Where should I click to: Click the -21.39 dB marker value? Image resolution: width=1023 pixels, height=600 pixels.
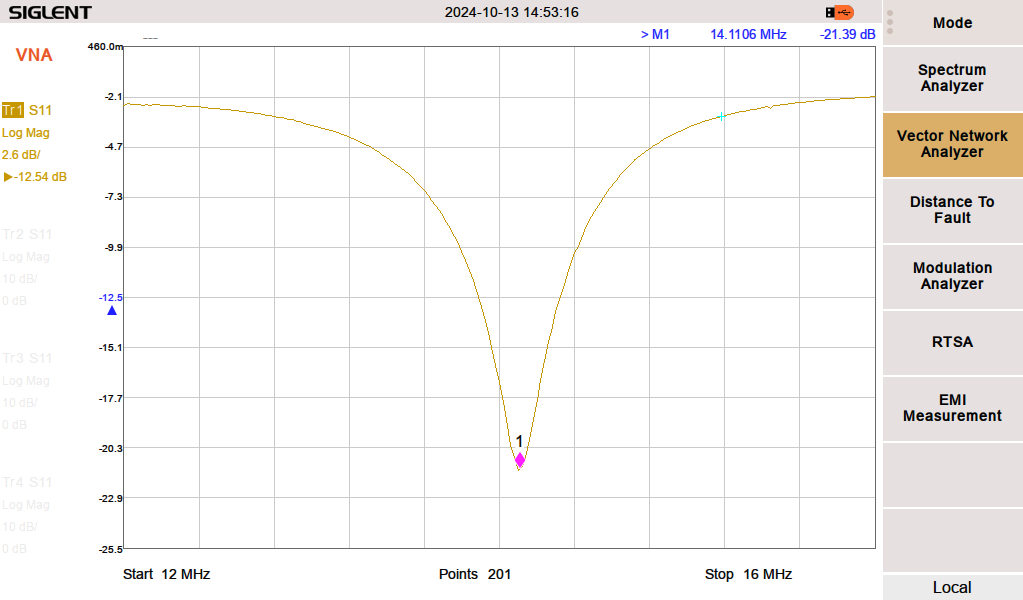click(847, 35)
